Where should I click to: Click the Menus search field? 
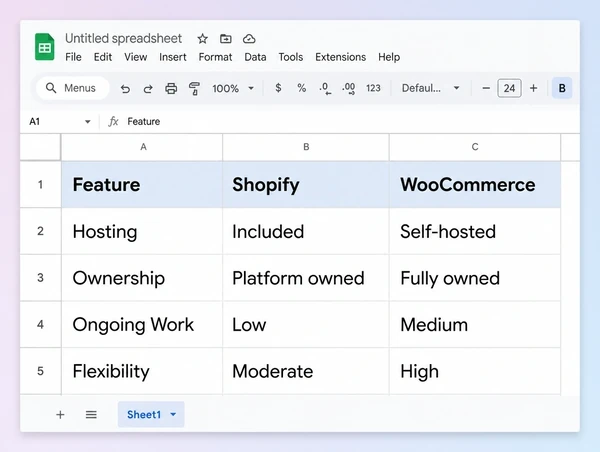73,88
